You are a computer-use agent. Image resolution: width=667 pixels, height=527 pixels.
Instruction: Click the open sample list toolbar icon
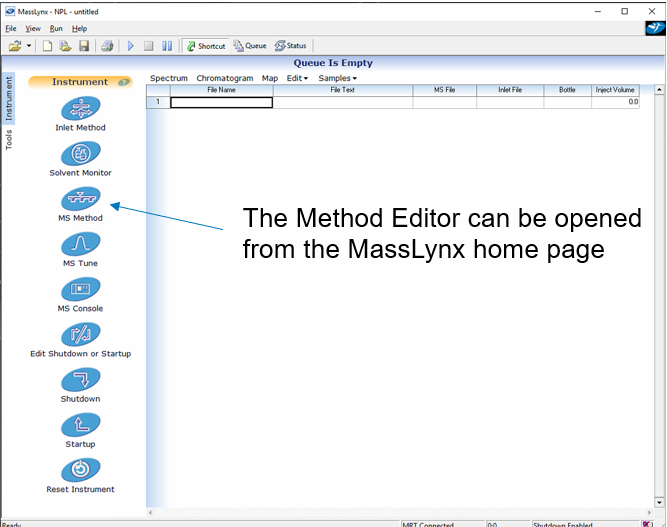click(x=65, y=46)
